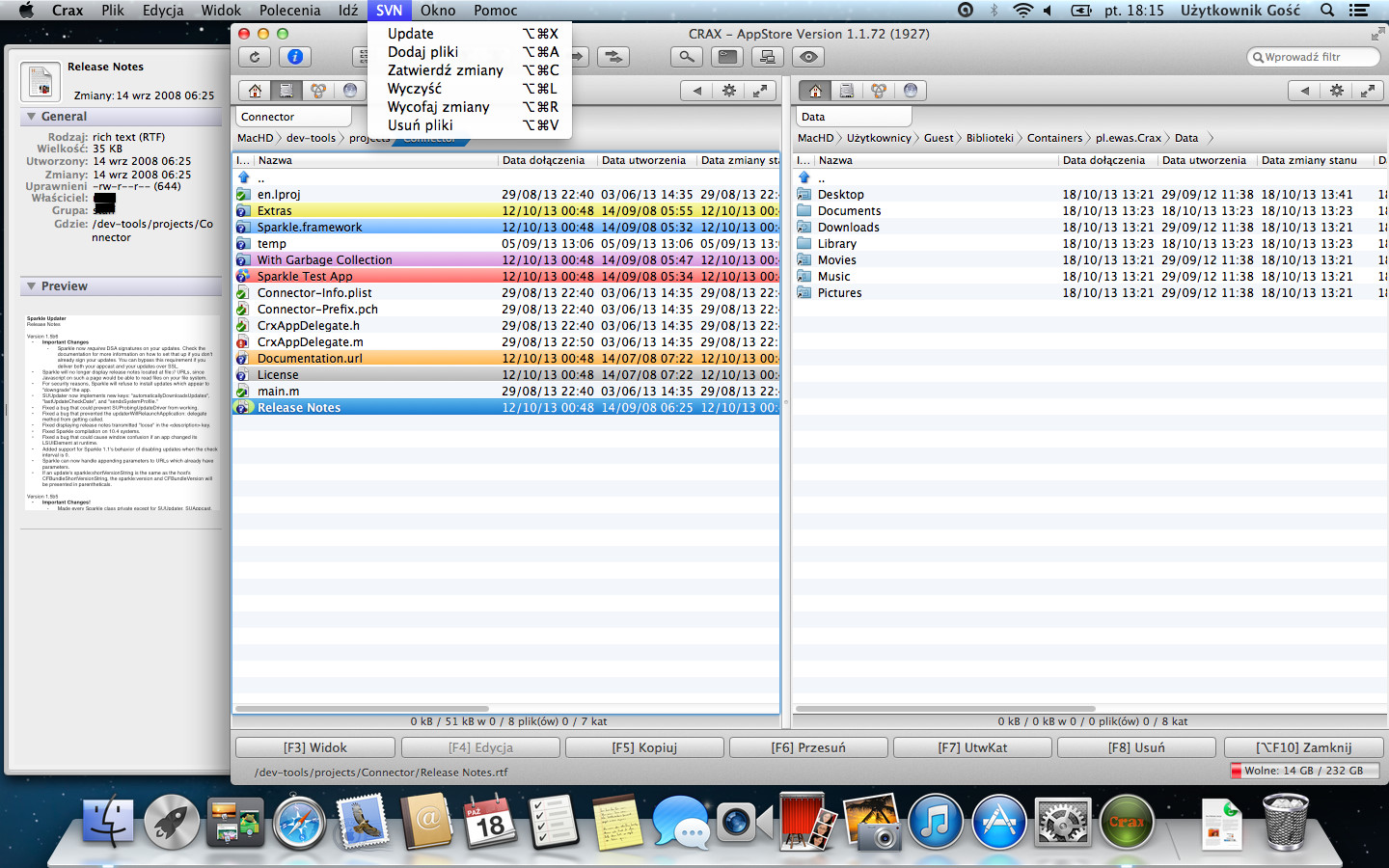The image size is (1389, 868).
Task: Click the Wprowadź filtr search field
Action: tap(1313, 57)
